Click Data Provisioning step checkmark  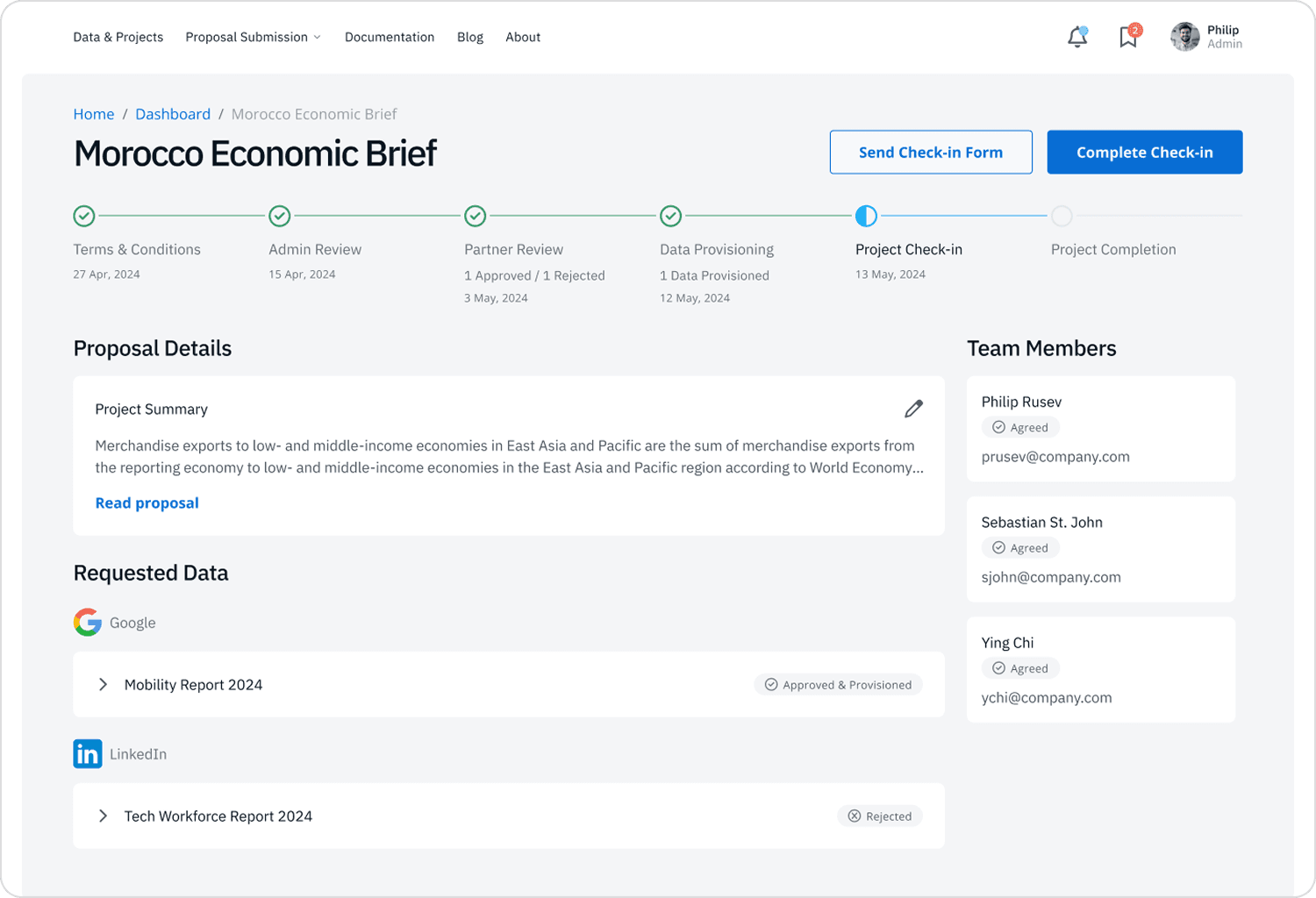[671, 216]
